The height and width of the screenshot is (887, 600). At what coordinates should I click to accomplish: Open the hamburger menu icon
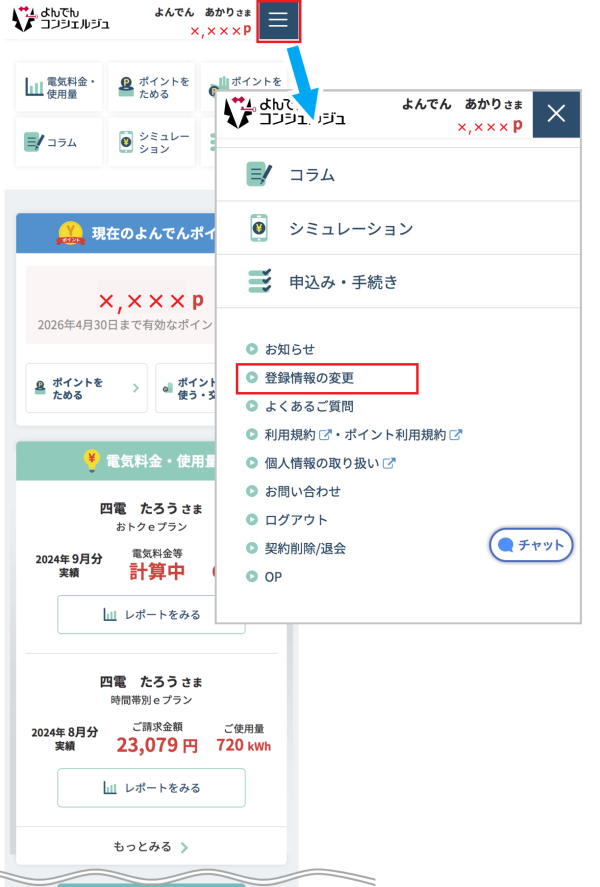point(278,20)
